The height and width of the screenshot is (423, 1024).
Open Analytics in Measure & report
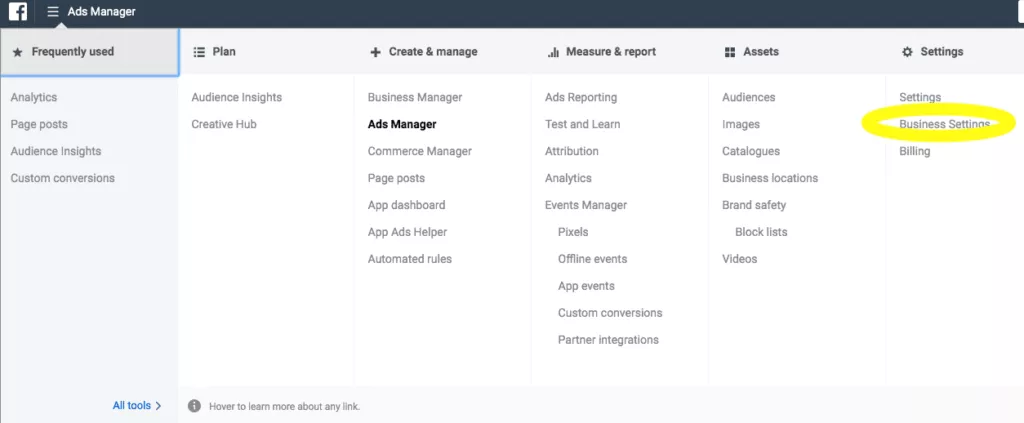[x=568, y=178]
